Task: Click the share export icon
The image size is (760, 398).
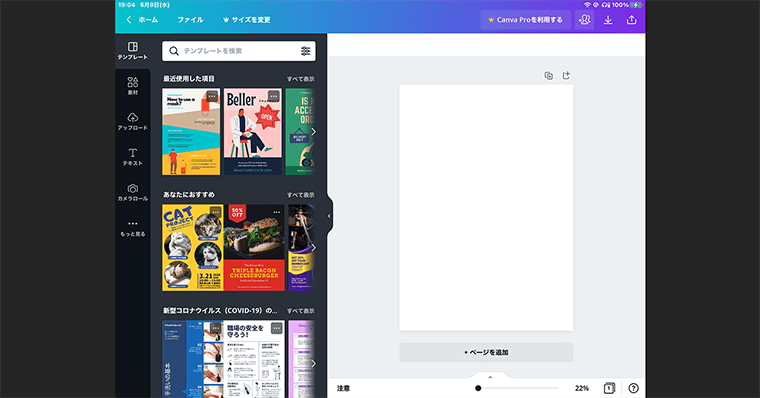Action: (x=631, y=20)
